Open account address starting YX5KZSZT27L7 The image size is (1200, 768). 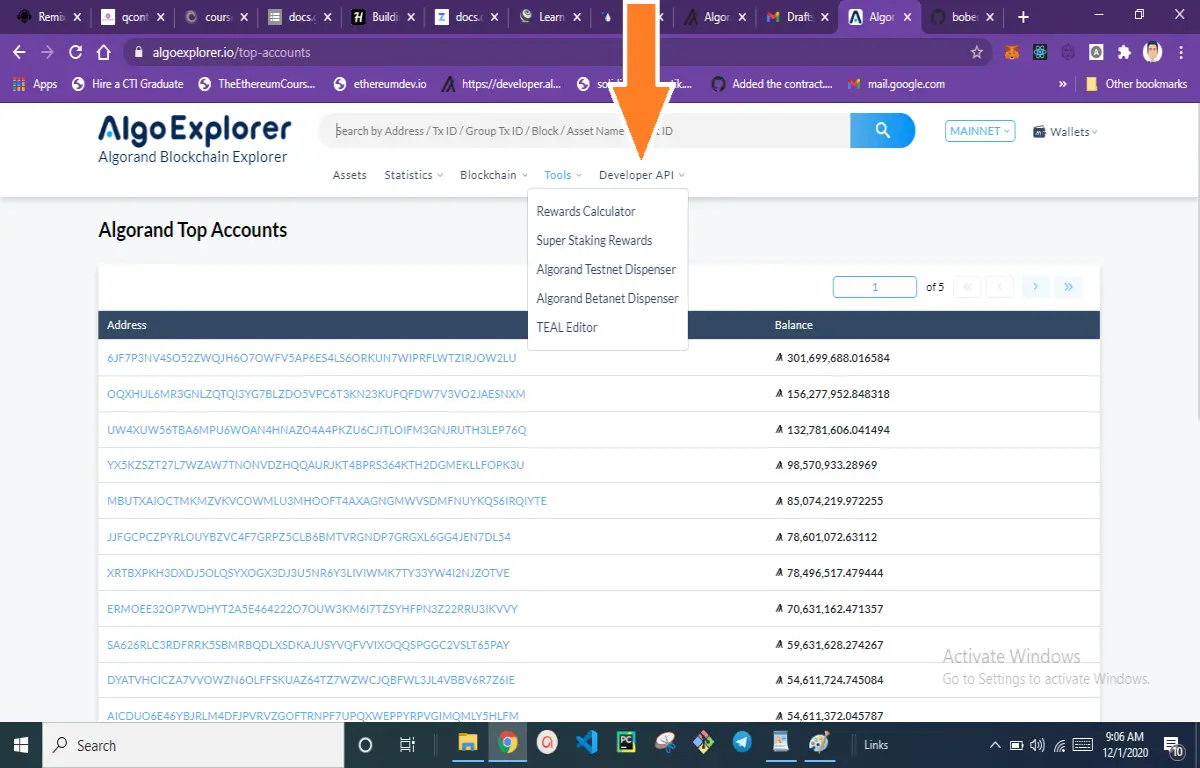(x=315, y=465)
